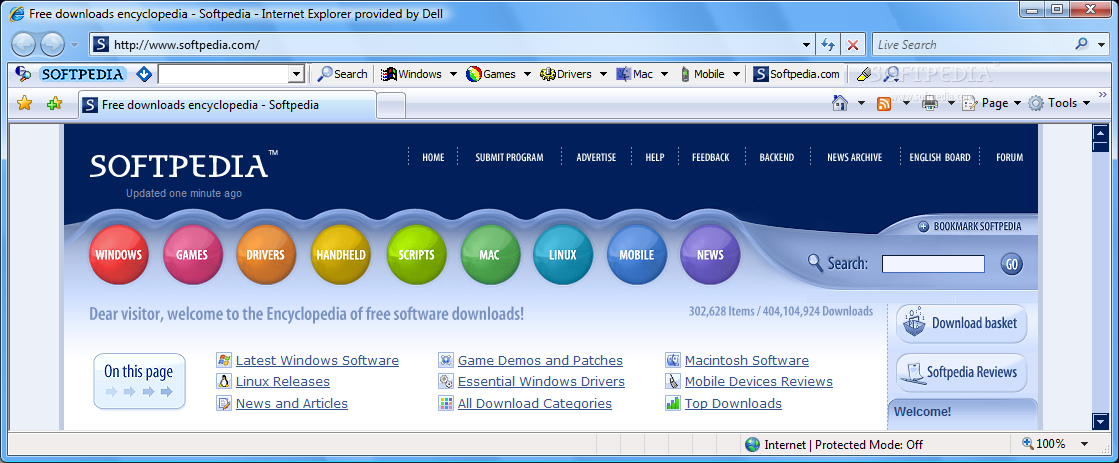Click the Add to Favorites icon
This screenshot has height=463, width=1119.
click(x=54, y=103)
